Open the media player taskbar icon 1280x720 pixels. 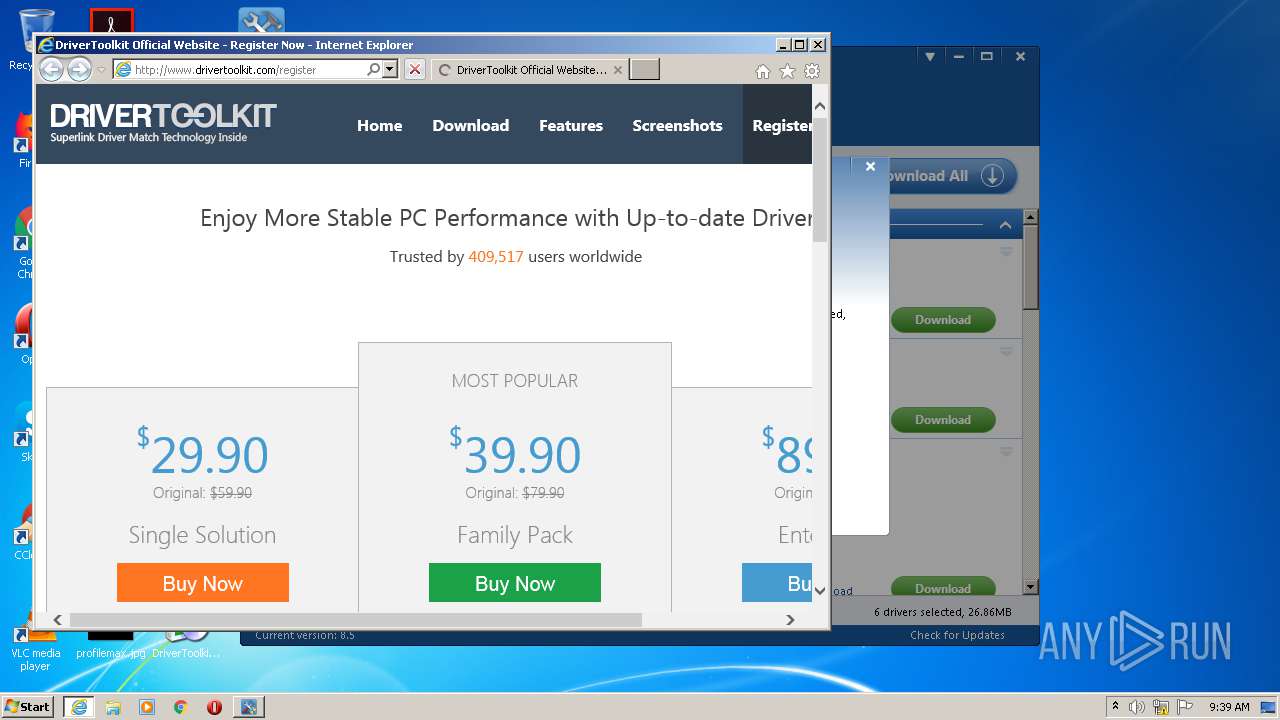147,707
